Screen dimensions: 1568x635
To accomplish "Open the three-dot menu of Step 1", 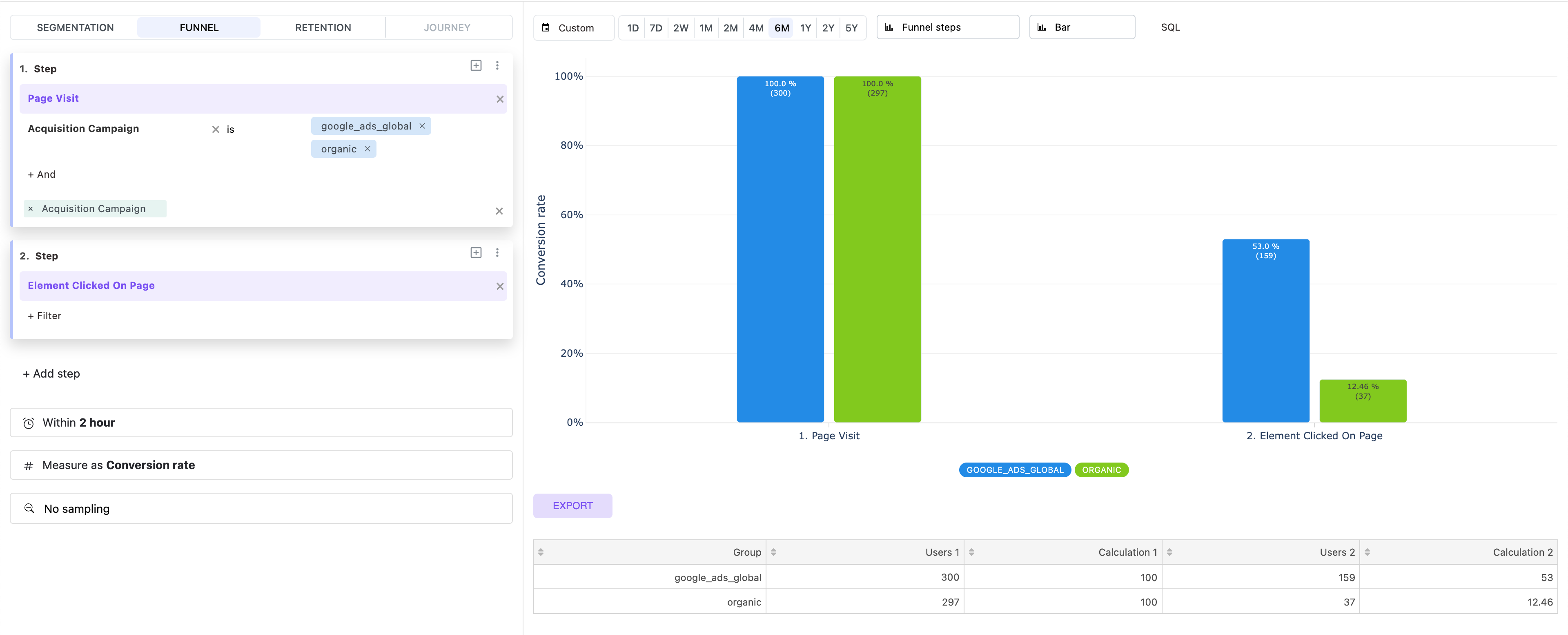I will pos(497,65).
